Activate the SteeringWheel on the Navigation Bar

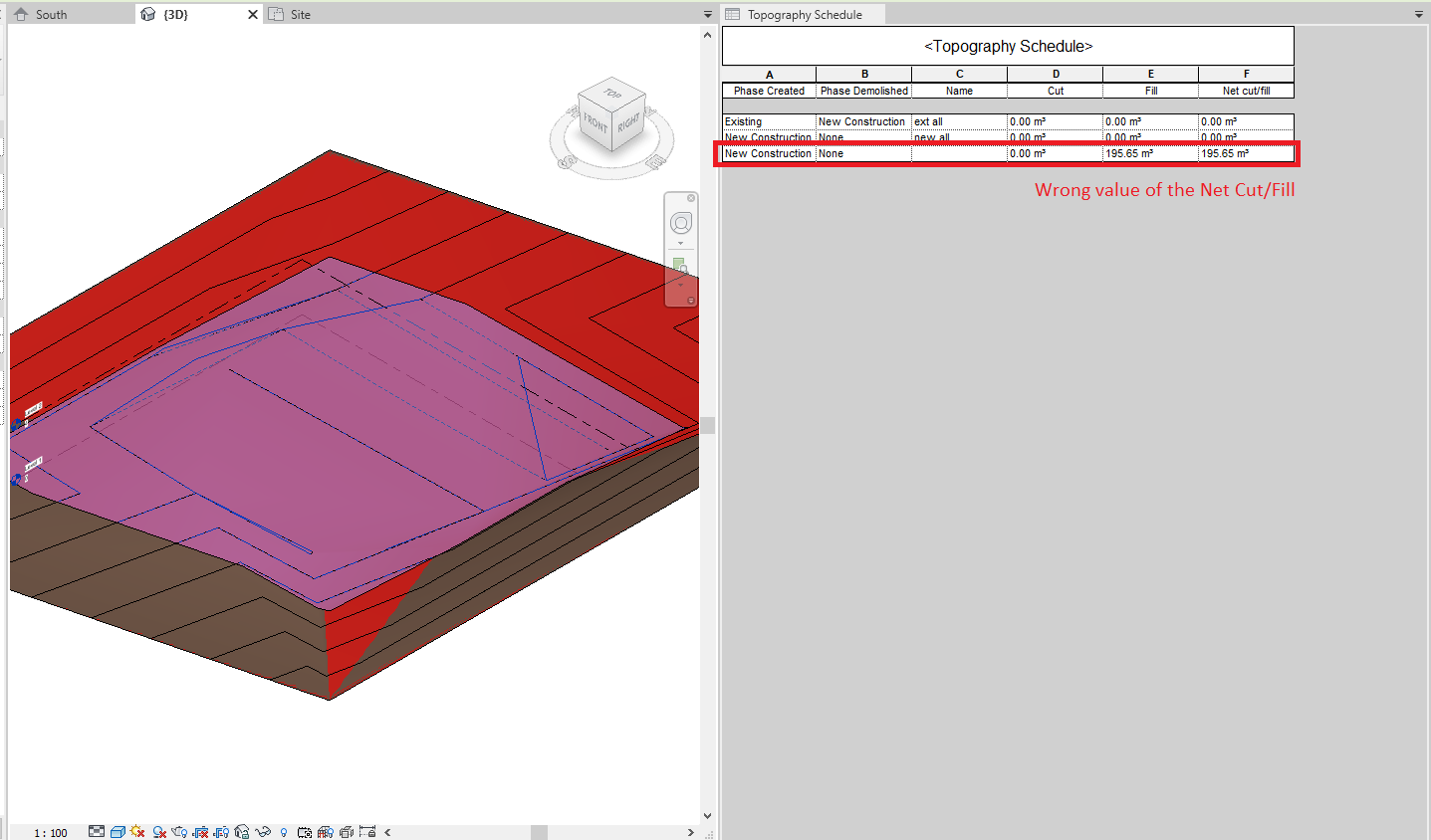click(x=681, y=223)
